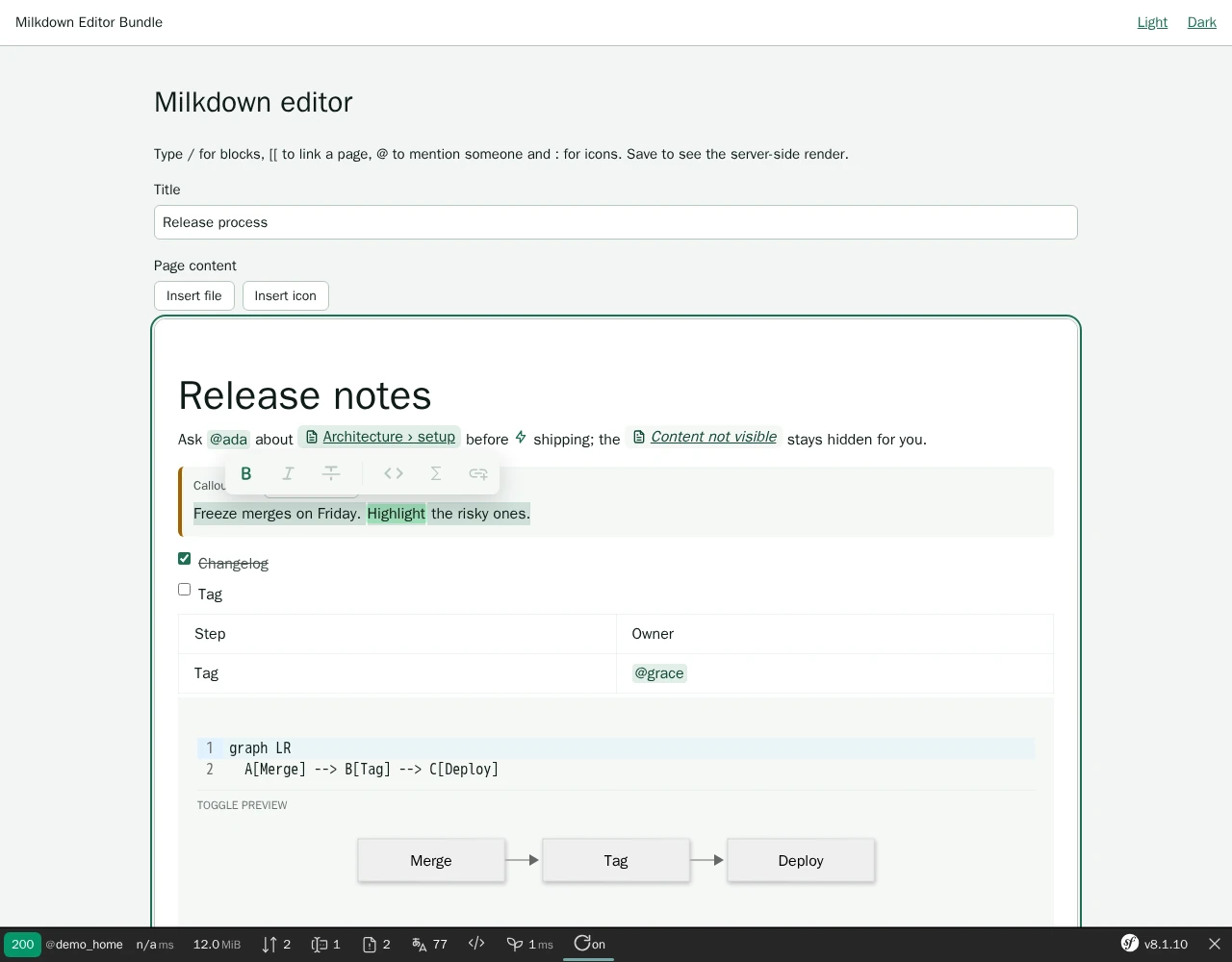Screen dimensions: 1232x962
Task: Click the 'Owner' table header cell
Action: pos(835,634)
